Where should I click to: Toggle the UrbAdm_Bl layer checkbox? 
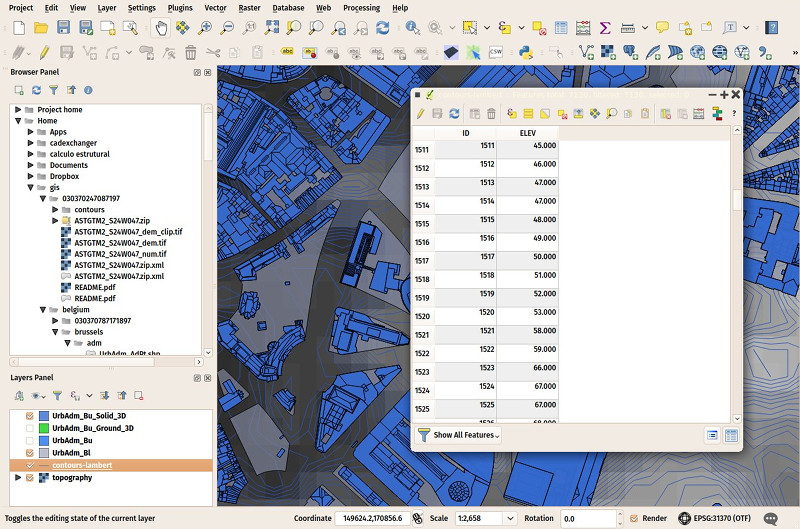point(30,452)
